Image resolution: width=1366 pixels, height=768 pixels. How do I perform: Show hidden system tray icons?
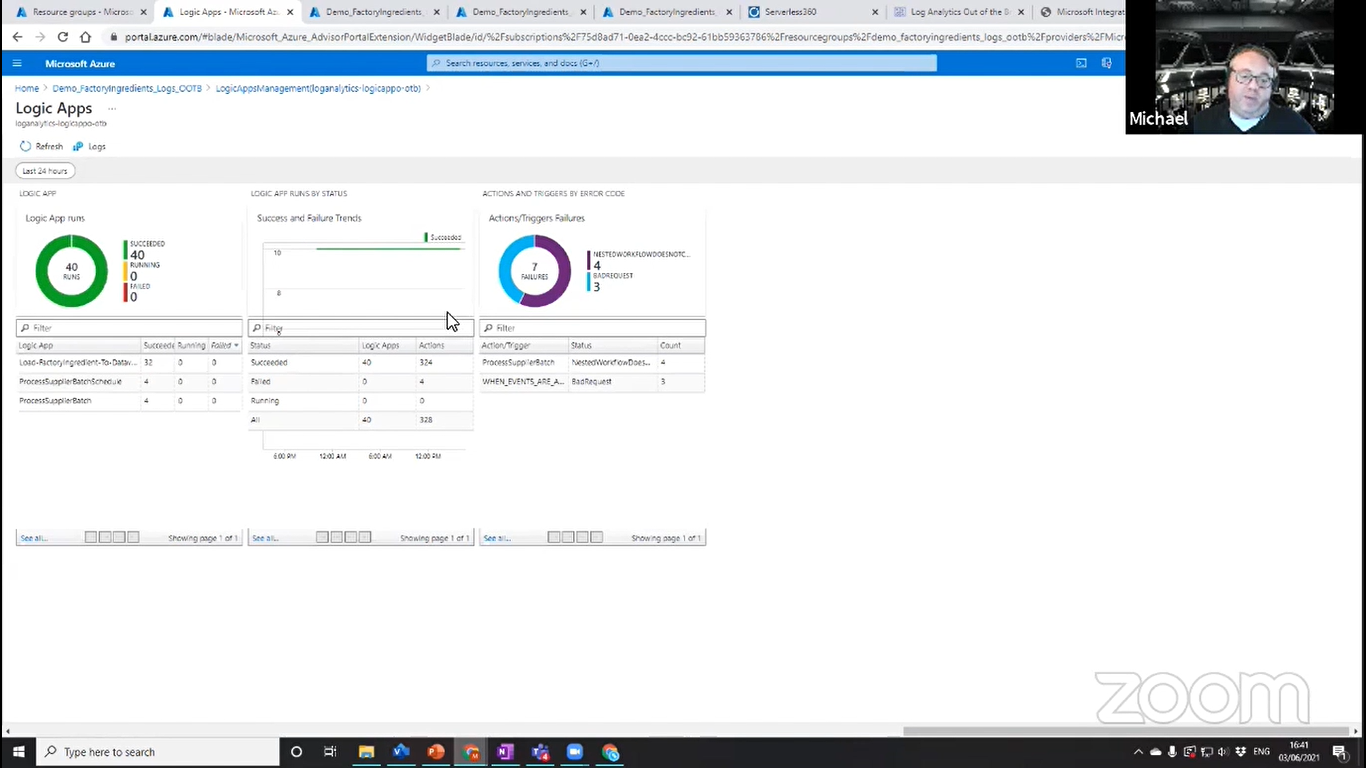(1138, 752)
